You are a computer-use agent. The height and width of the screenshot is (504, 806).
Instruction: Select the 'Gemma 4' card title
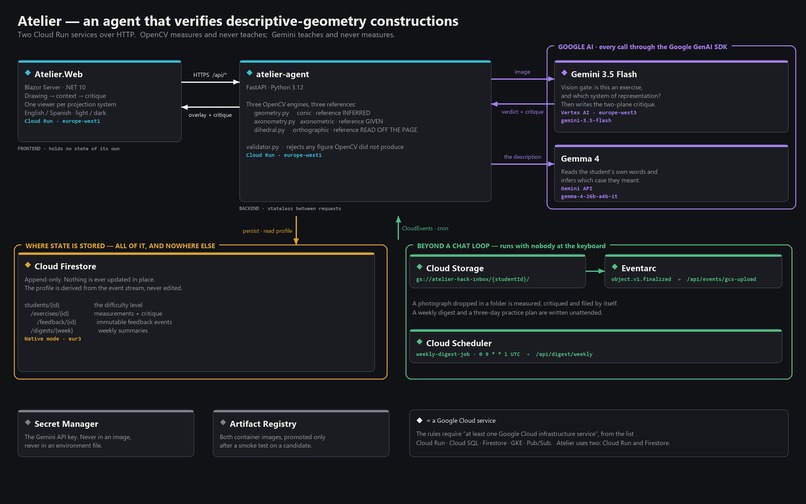(580, 158)
